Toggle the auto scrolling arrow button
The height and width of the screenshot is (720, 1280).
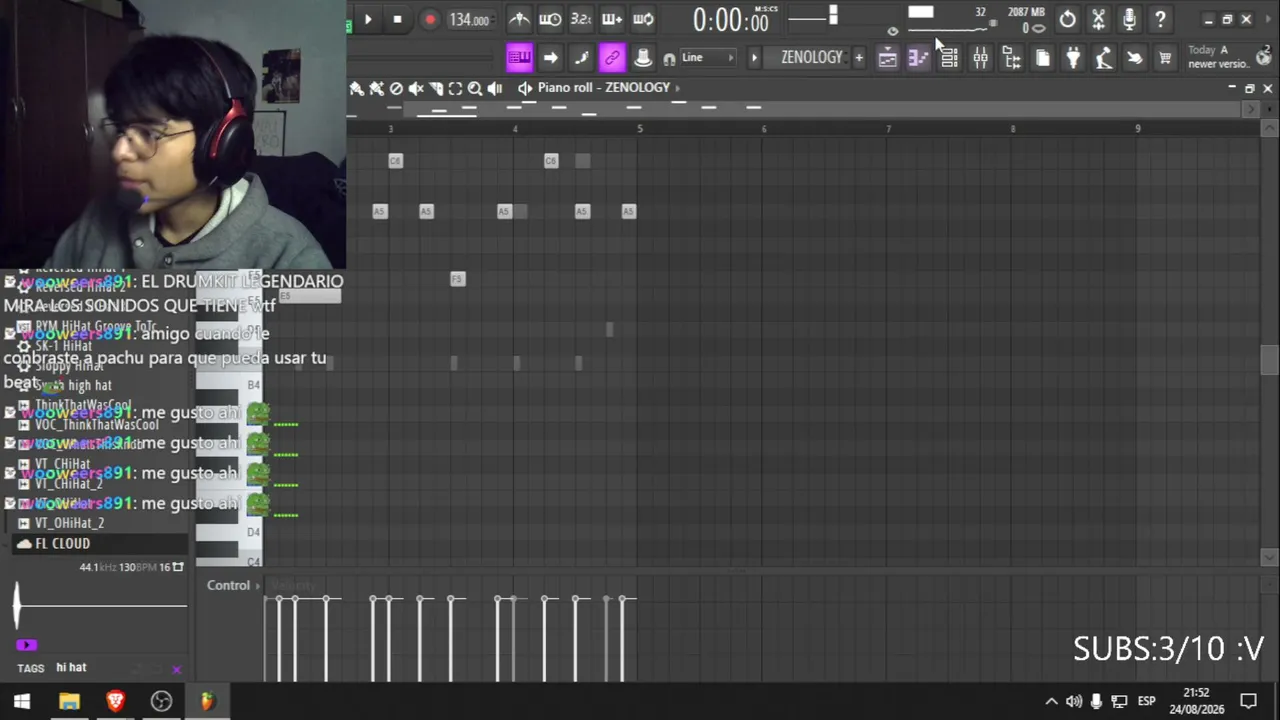550,58
